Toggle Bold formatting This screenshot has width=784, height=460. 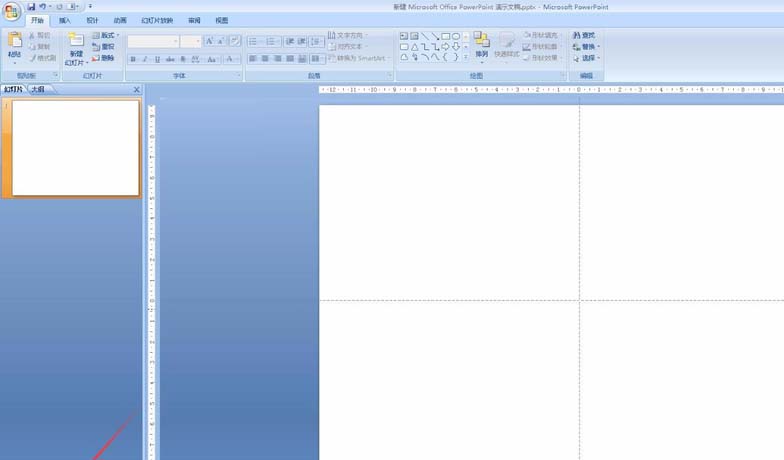click(x=133, y=59)
